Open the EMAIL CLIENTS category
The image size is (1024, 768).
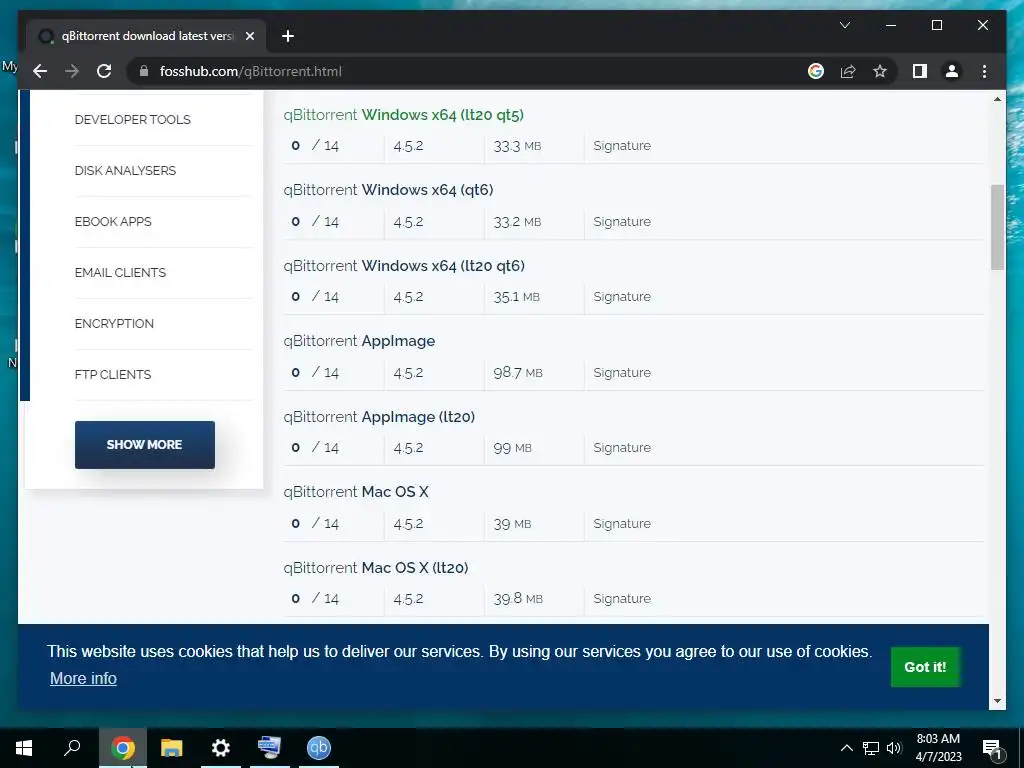[120, 272]
